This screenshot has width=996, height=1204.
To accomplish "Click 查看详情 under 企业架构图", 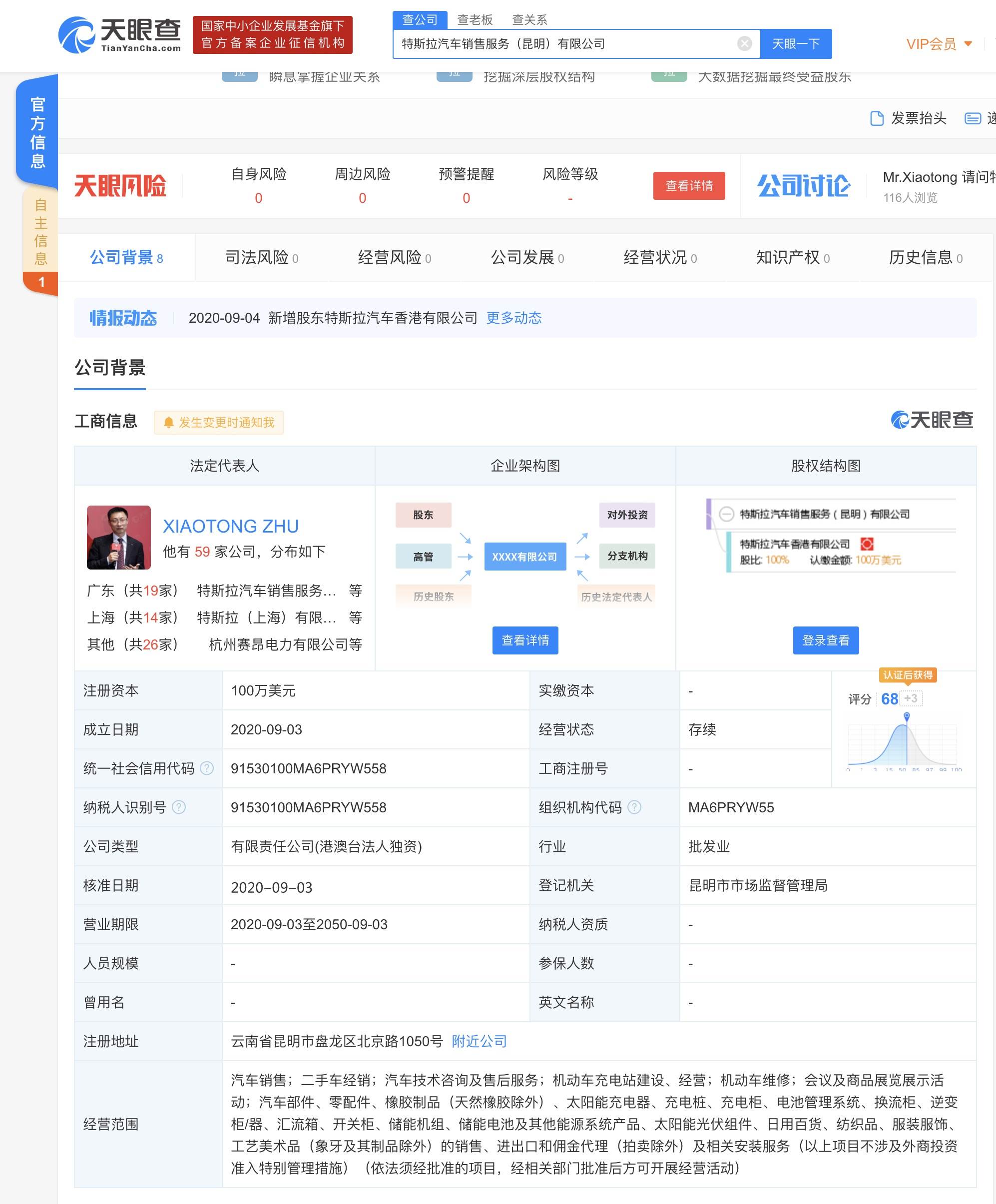I will coord(525,640).
